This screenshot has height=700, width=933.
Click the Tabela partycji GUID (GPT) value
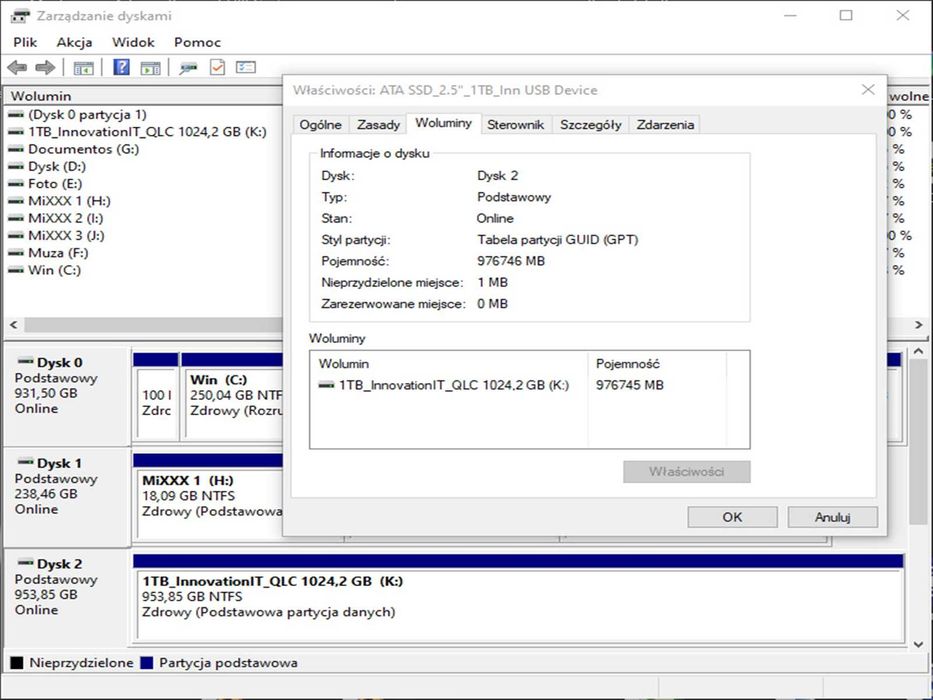coord(558,240)
